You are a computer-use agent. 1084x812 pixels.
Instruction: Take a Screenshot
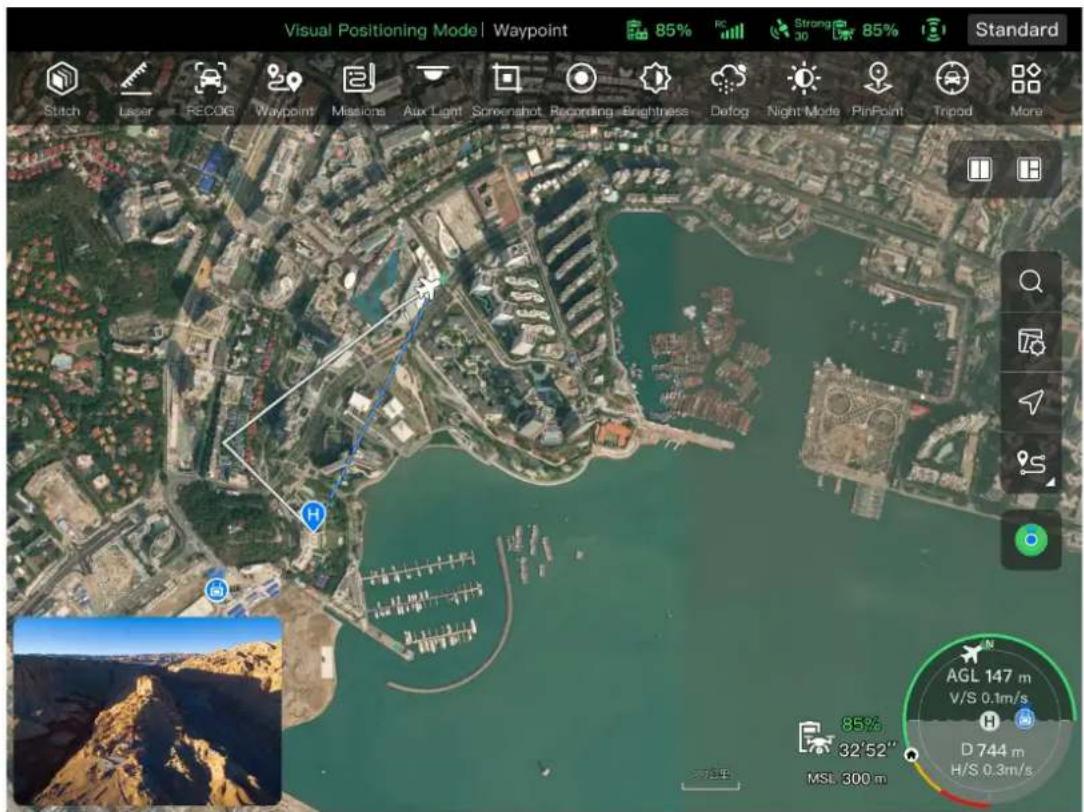[507, 89]
